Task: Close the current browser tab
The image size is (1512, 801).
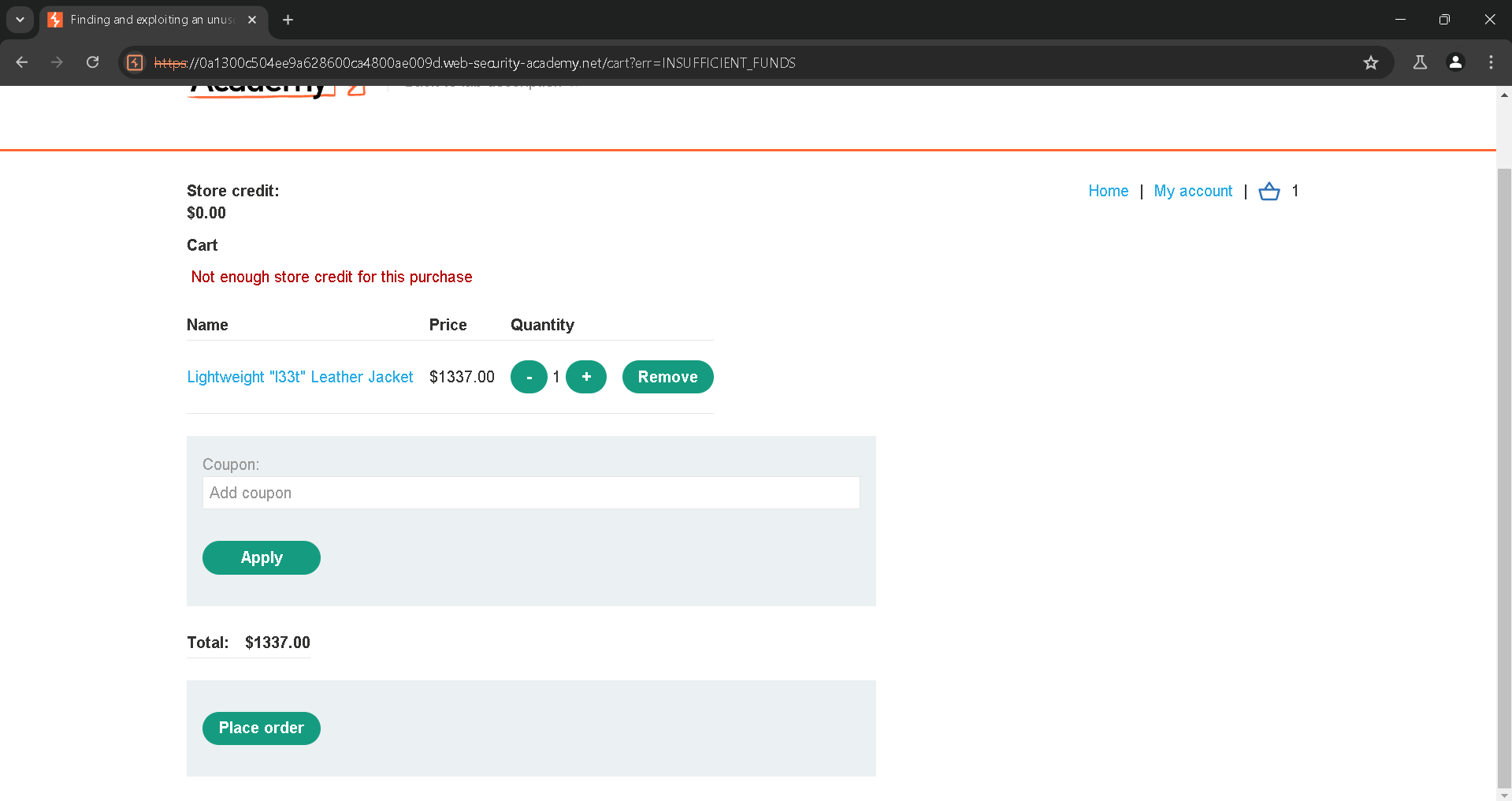Action: coord(252,20)
